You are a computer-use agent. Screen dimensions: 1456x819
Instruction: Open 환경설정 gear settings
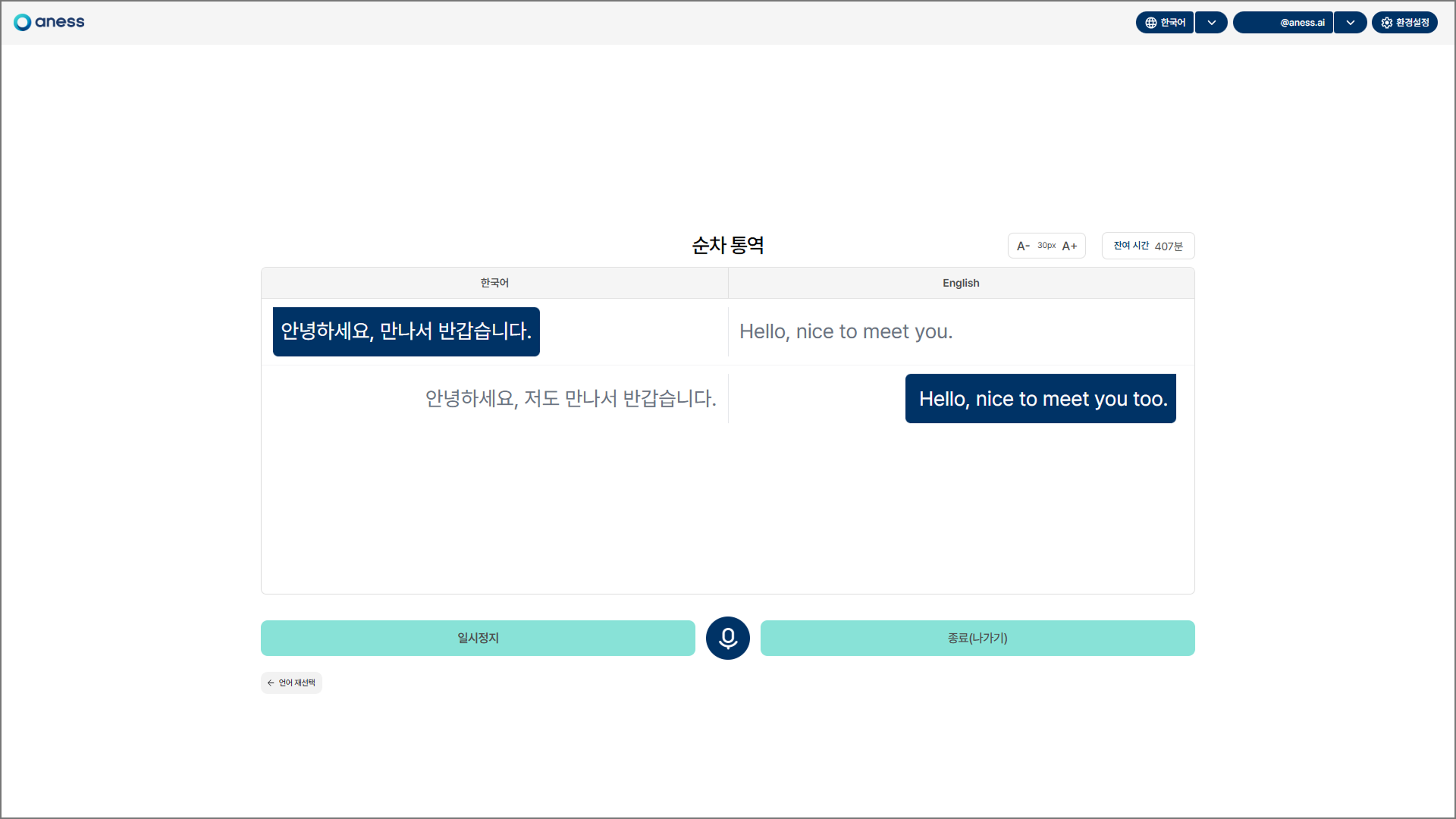pos(1404,23)
